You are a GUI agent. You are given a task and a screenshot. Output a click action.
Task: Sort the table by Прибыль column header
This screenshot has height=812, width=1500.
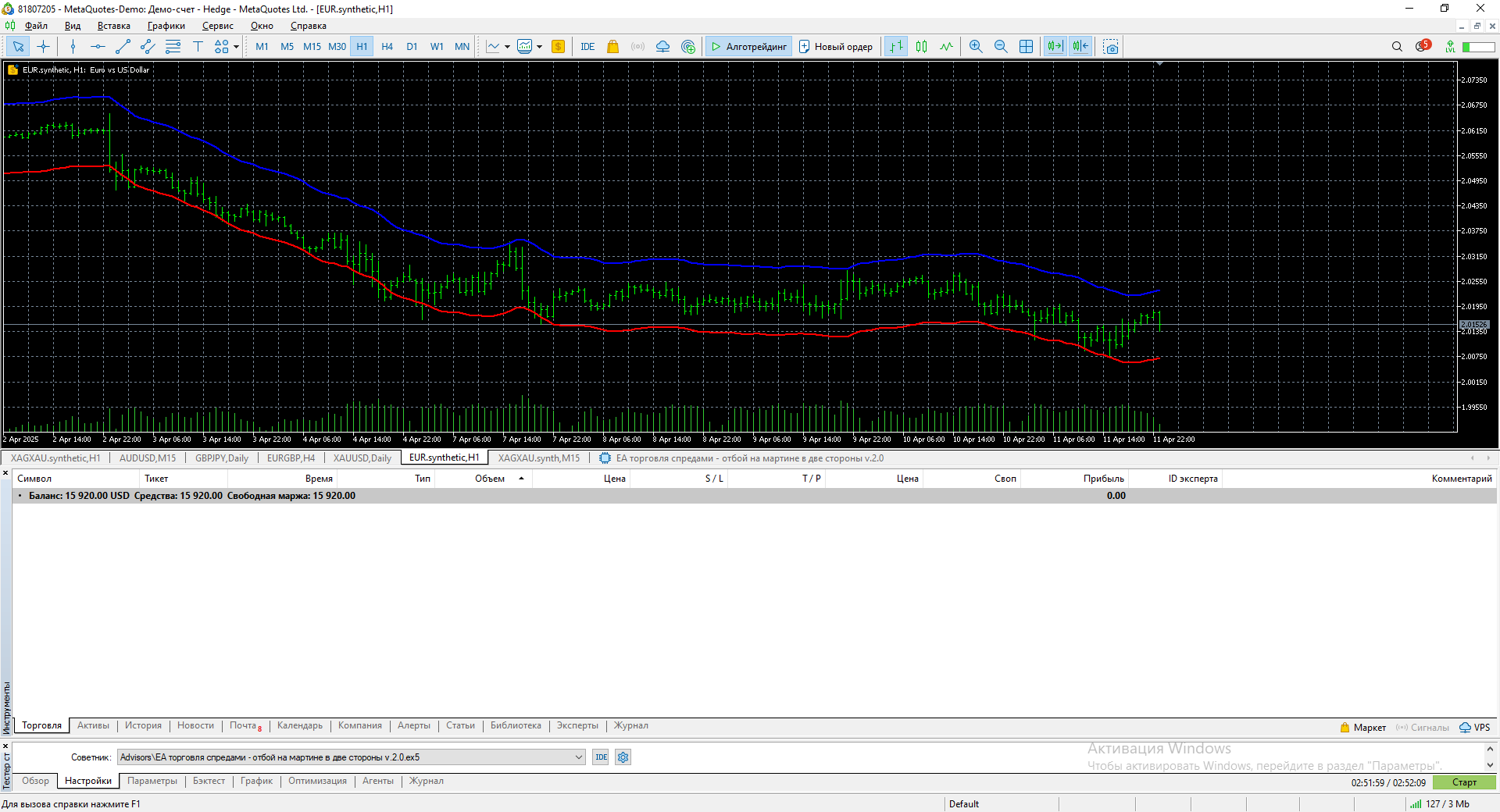click(1103, 479)
